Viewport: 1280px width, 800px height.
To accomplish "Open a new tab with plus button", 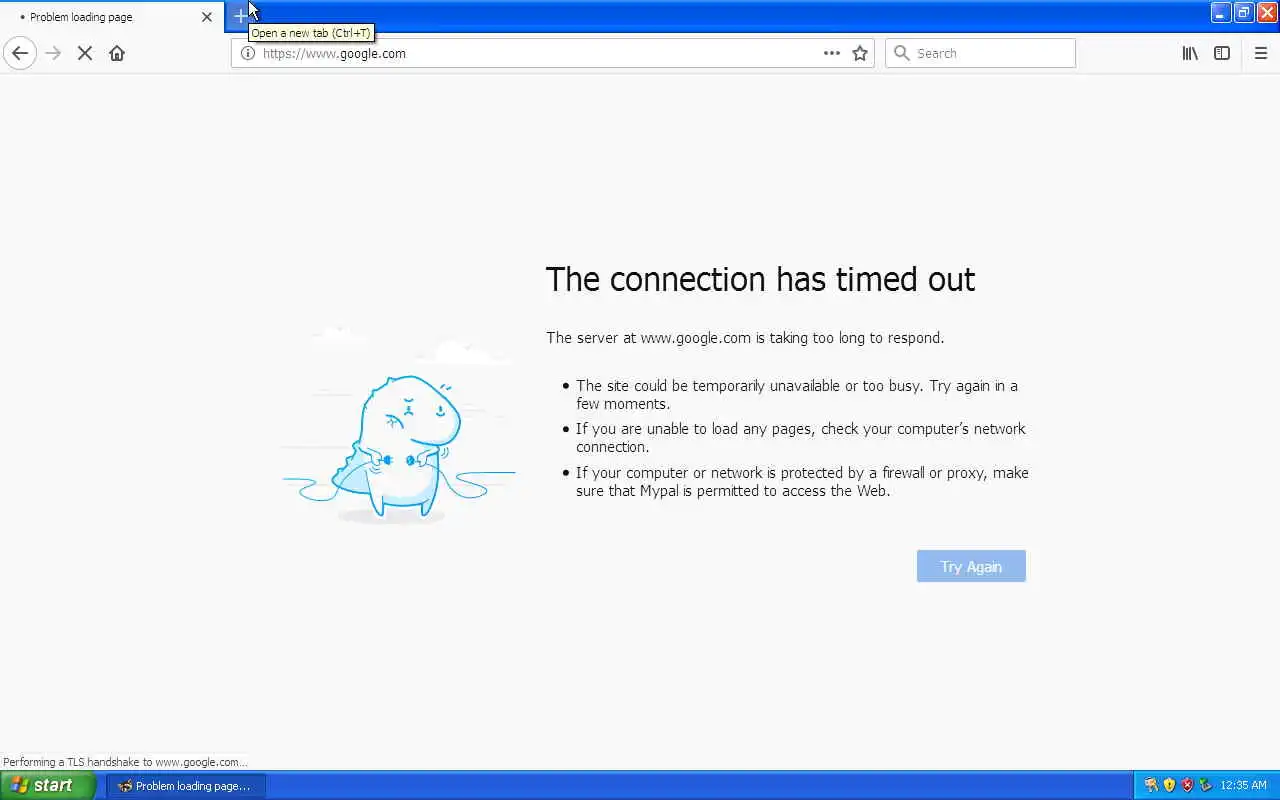I will pos(240,16).
